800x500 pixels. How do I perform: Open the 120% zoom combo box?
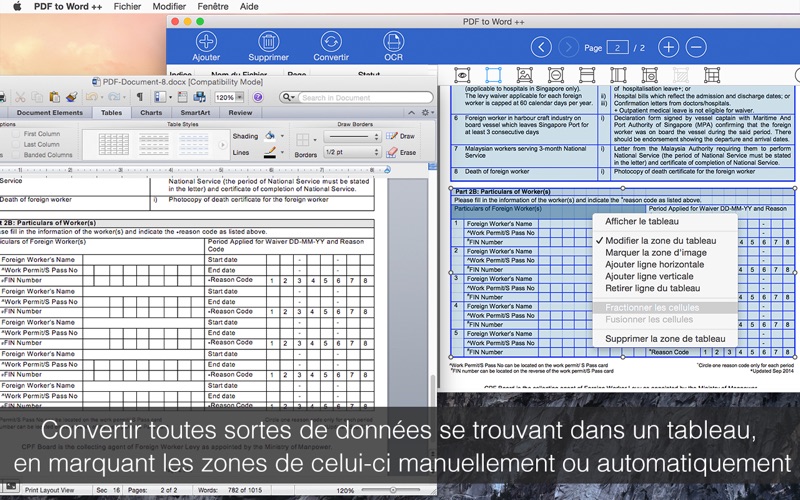[x=229, y=97]
